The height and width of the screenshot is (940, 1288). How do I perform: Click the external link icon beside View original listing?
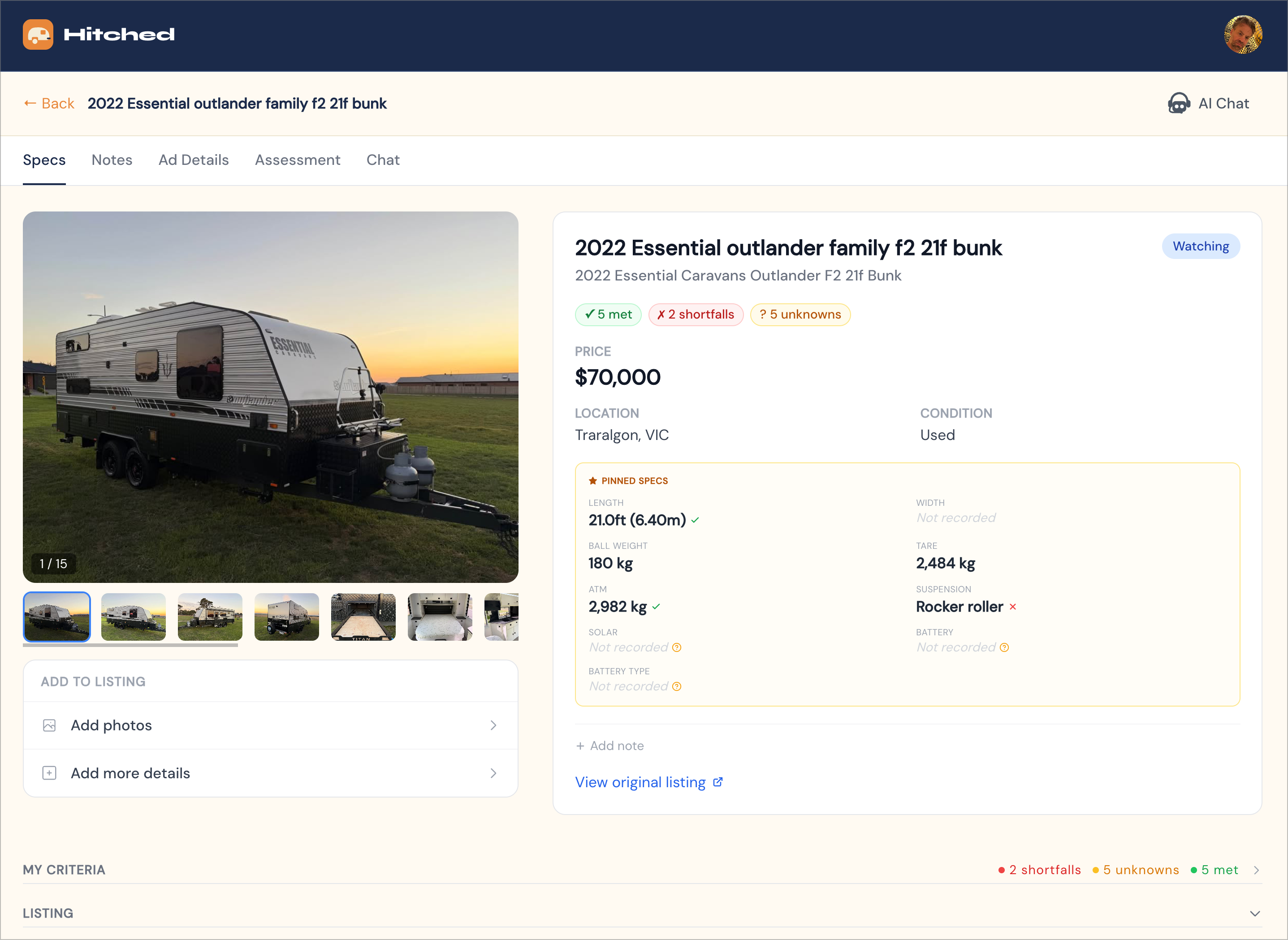[x=718, y=782]
